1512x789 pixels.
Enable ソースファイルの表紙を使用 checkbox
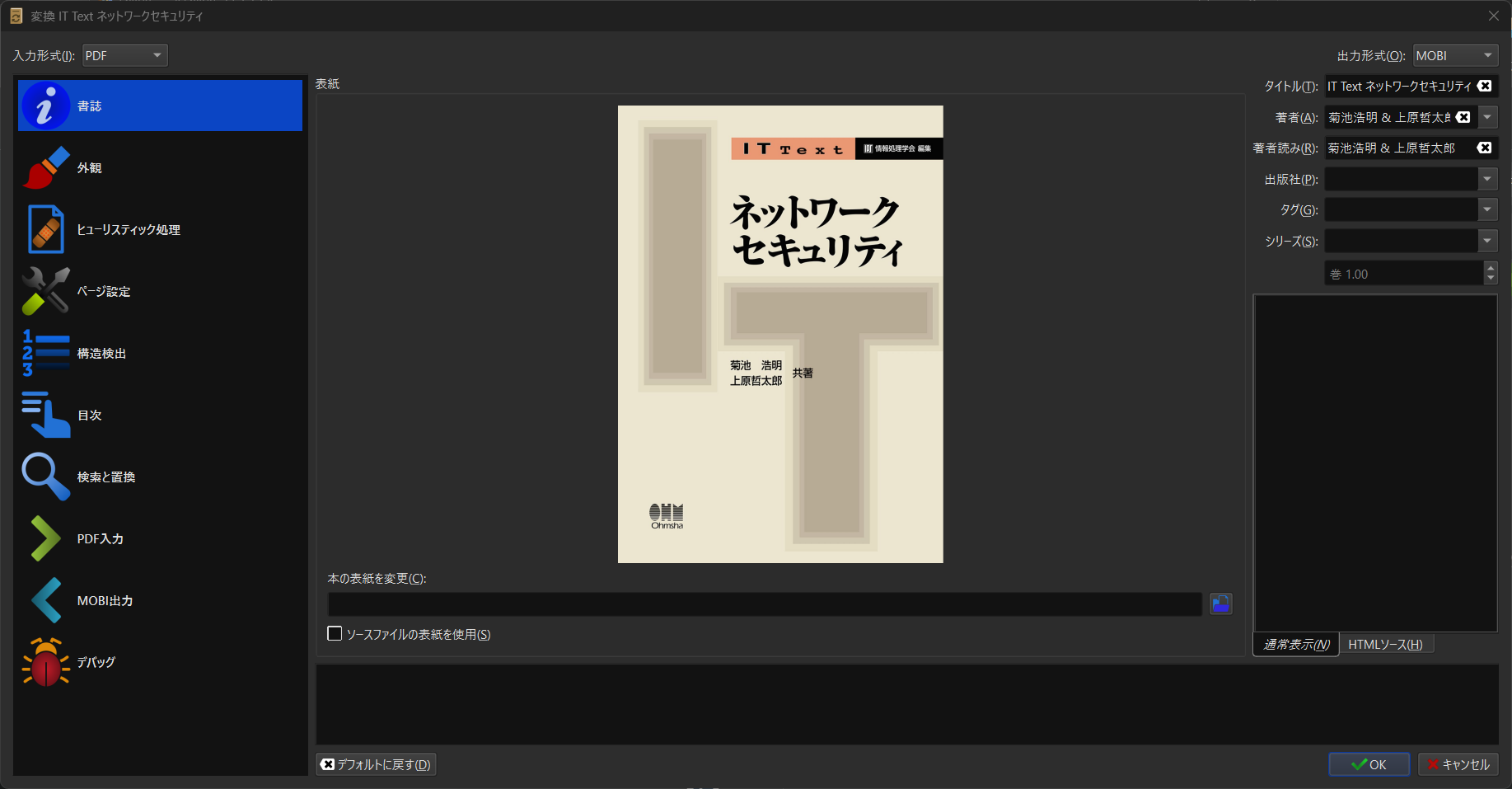click(x=335, y=633)
